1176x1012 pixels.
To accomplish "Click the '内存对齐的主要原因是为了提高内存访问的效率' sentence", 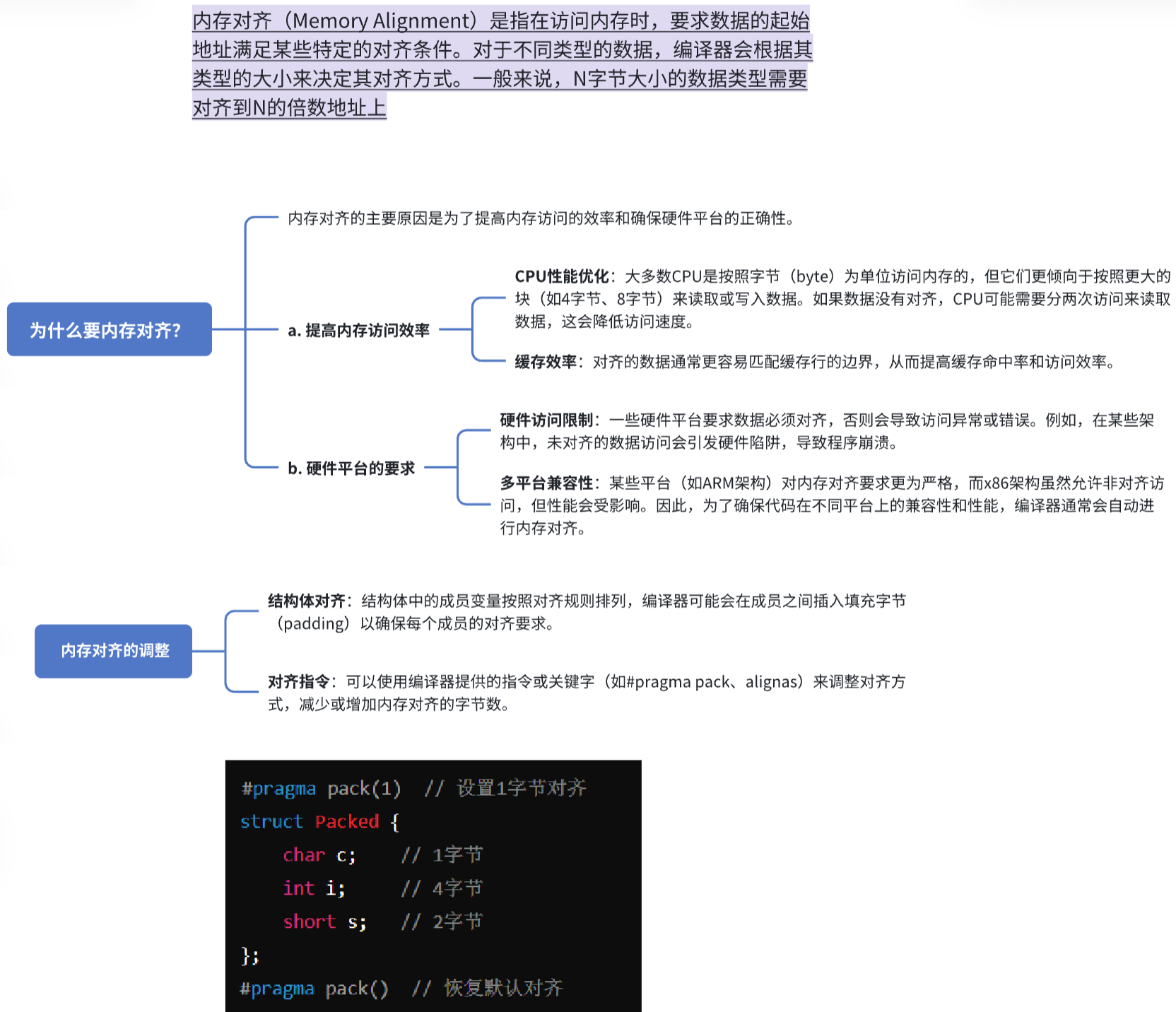I will (x=542, y=218).
